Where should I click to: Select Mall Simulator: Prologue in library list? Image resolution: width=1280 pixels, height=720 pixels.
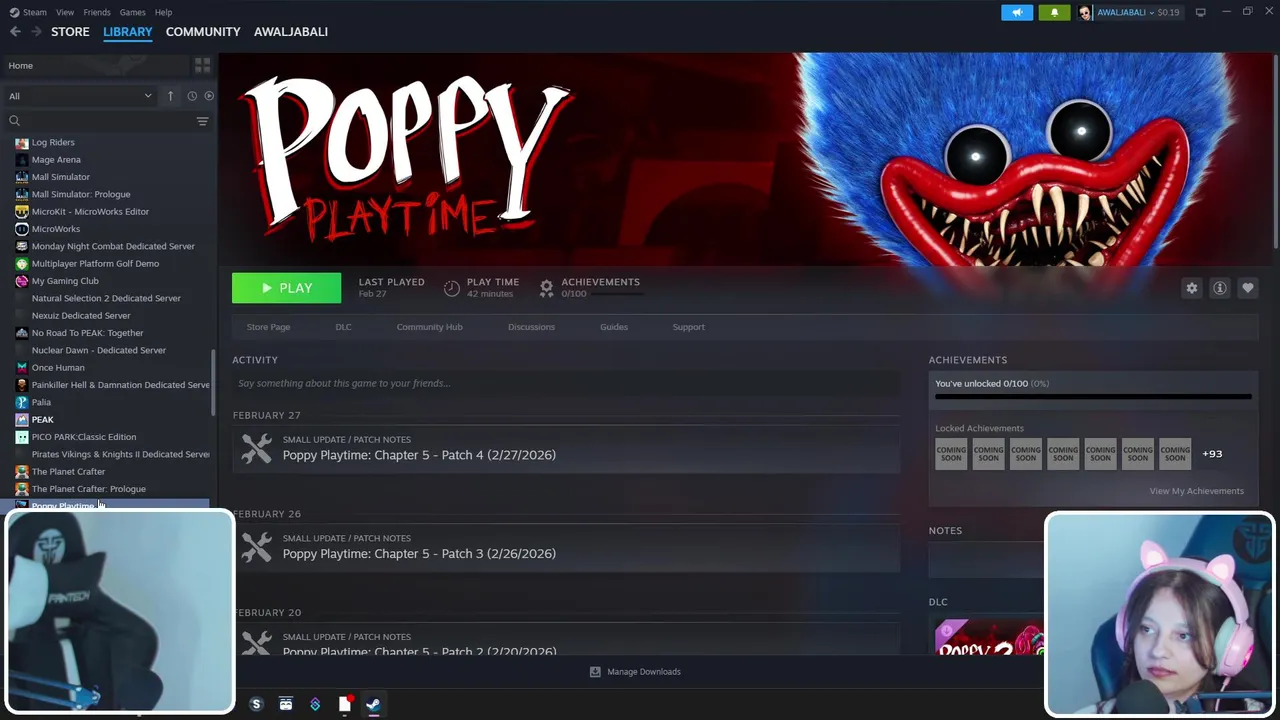tap(81, 194)
